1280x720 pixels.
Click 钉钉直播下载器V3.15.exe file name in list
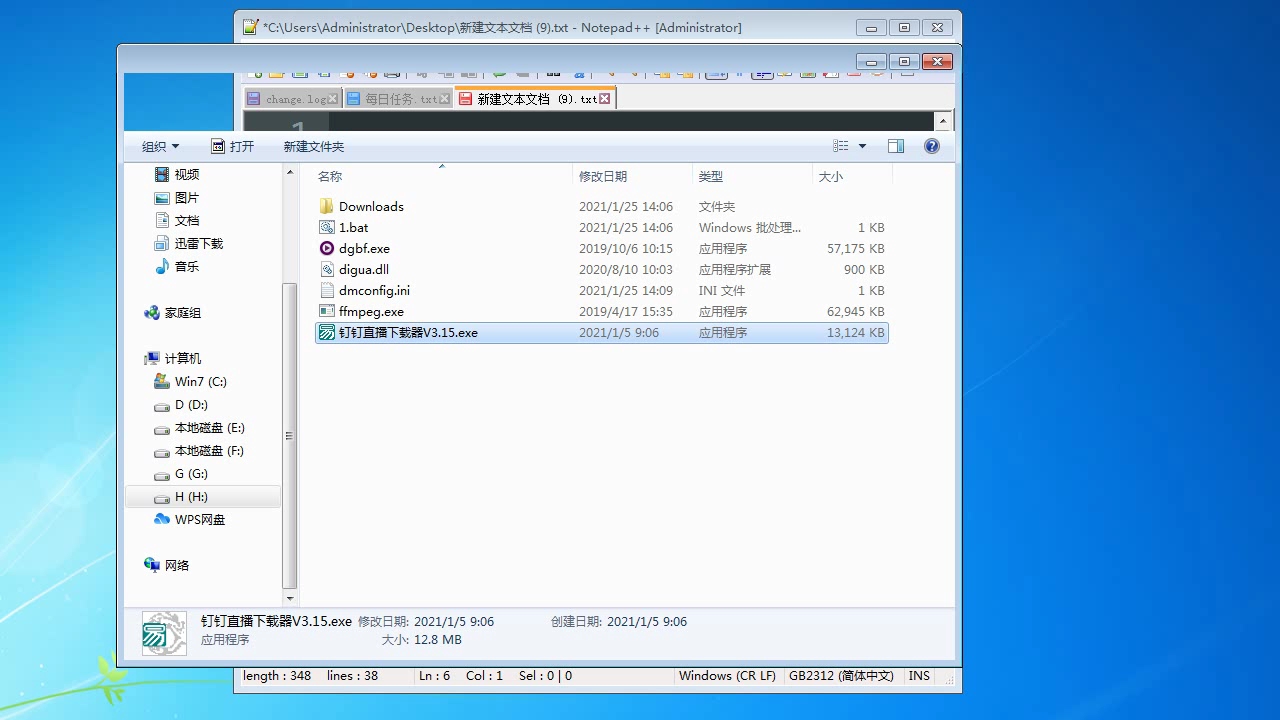(x=408, y=332)
